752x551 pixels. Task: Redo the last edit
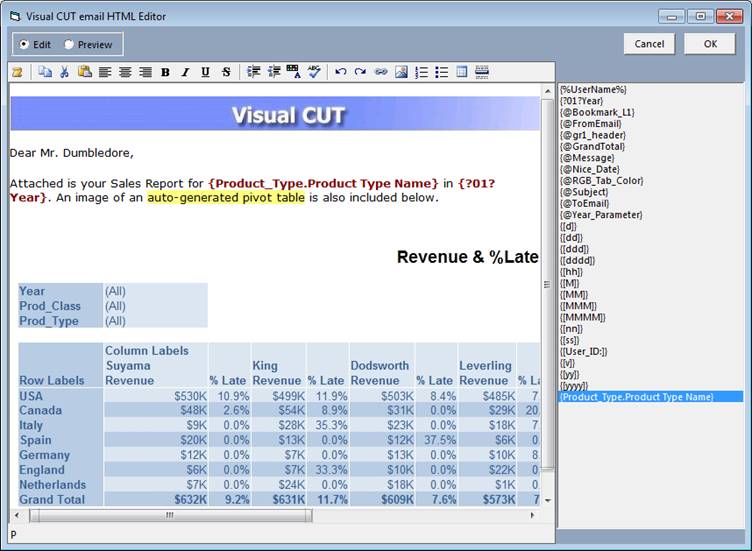[x=360, y=72]
